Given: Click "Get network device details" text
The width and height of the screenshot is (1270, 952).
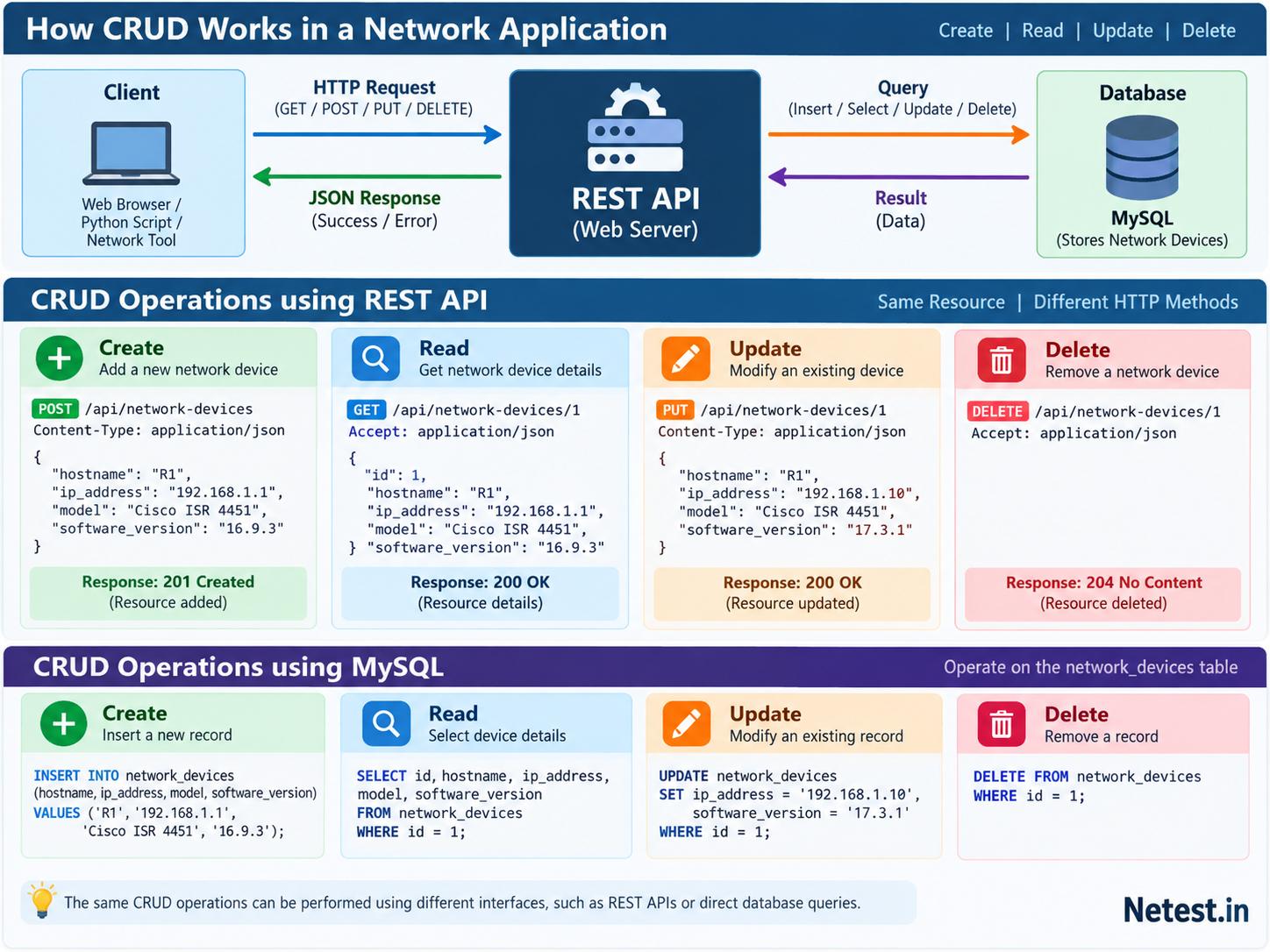Looking at the screenshot, I should click(x=510, y=371).
